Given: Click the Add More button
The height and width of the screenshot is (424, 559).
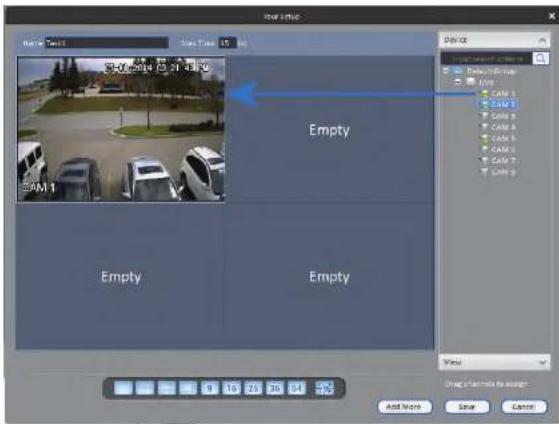Looking at the screenshot, I should [405, 407].
